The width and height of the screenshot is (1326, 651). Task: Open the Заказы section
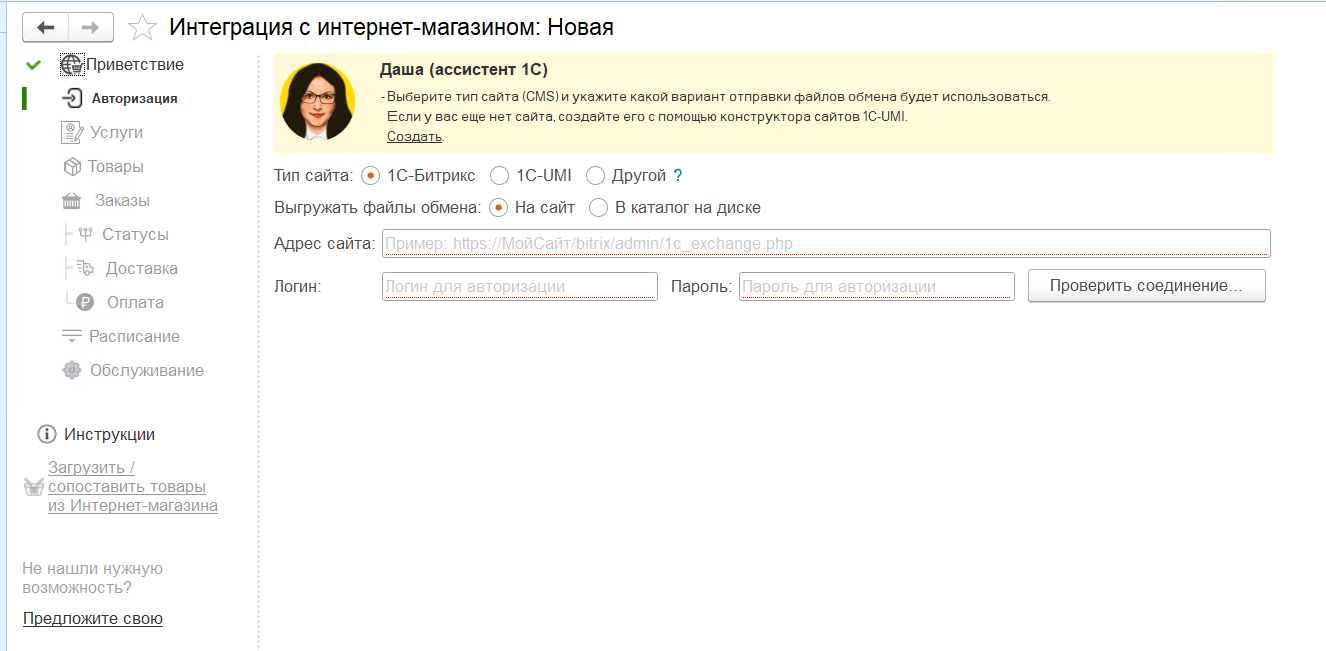coord(122,200)
